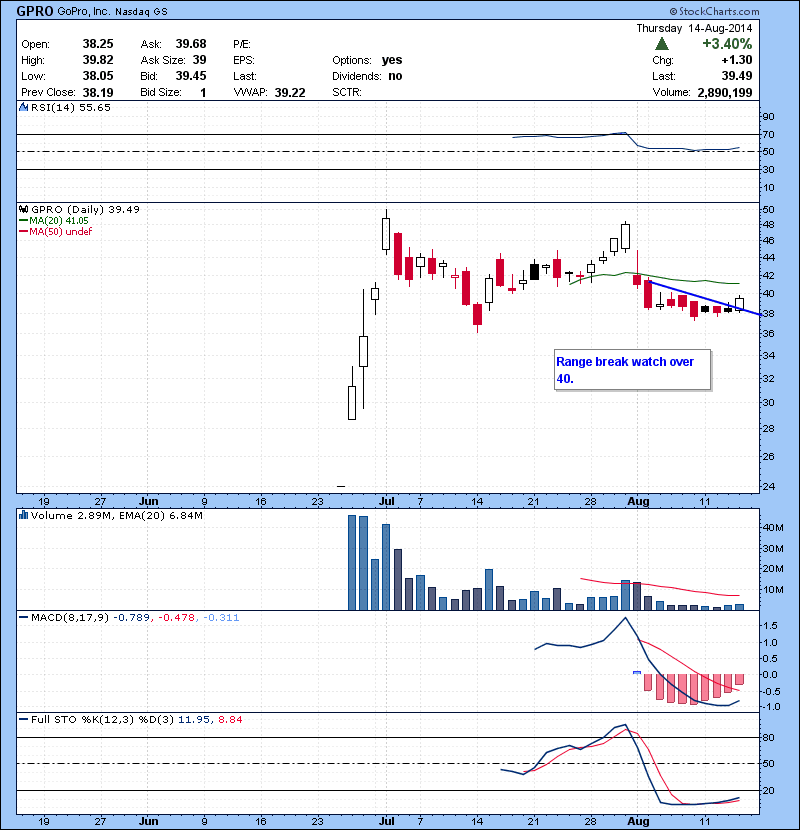The height and width of the screenshot is (830, 800).
Task: Click the GoPro, Inc. company name
Action: (83, 11)
